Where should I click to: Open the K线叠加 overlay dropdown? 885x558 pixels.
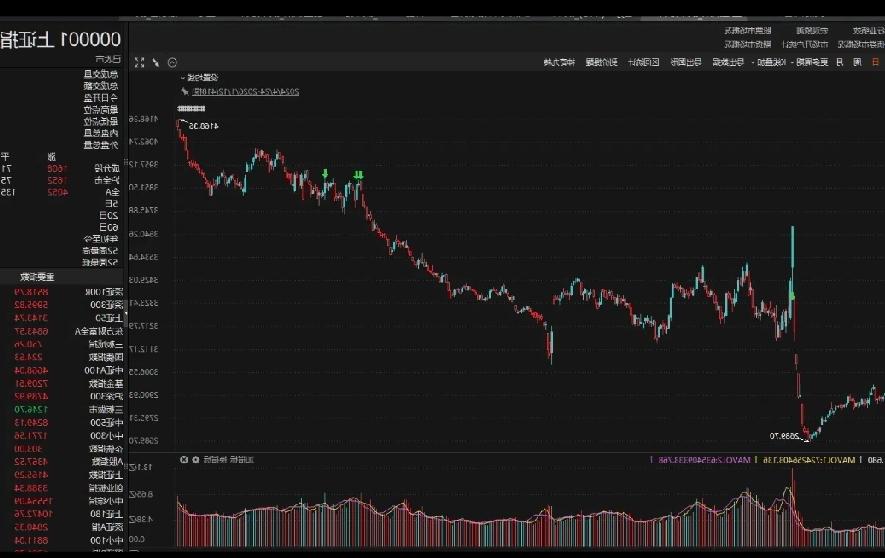point(770,62)
